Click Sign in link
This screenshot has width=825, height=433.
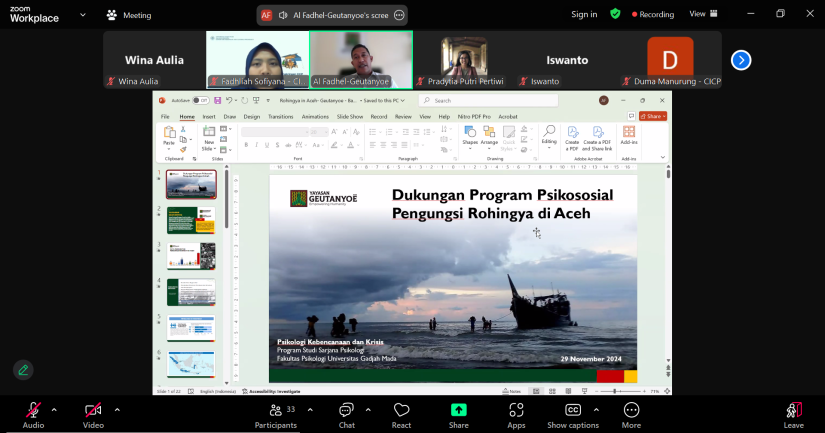(584, 14)
